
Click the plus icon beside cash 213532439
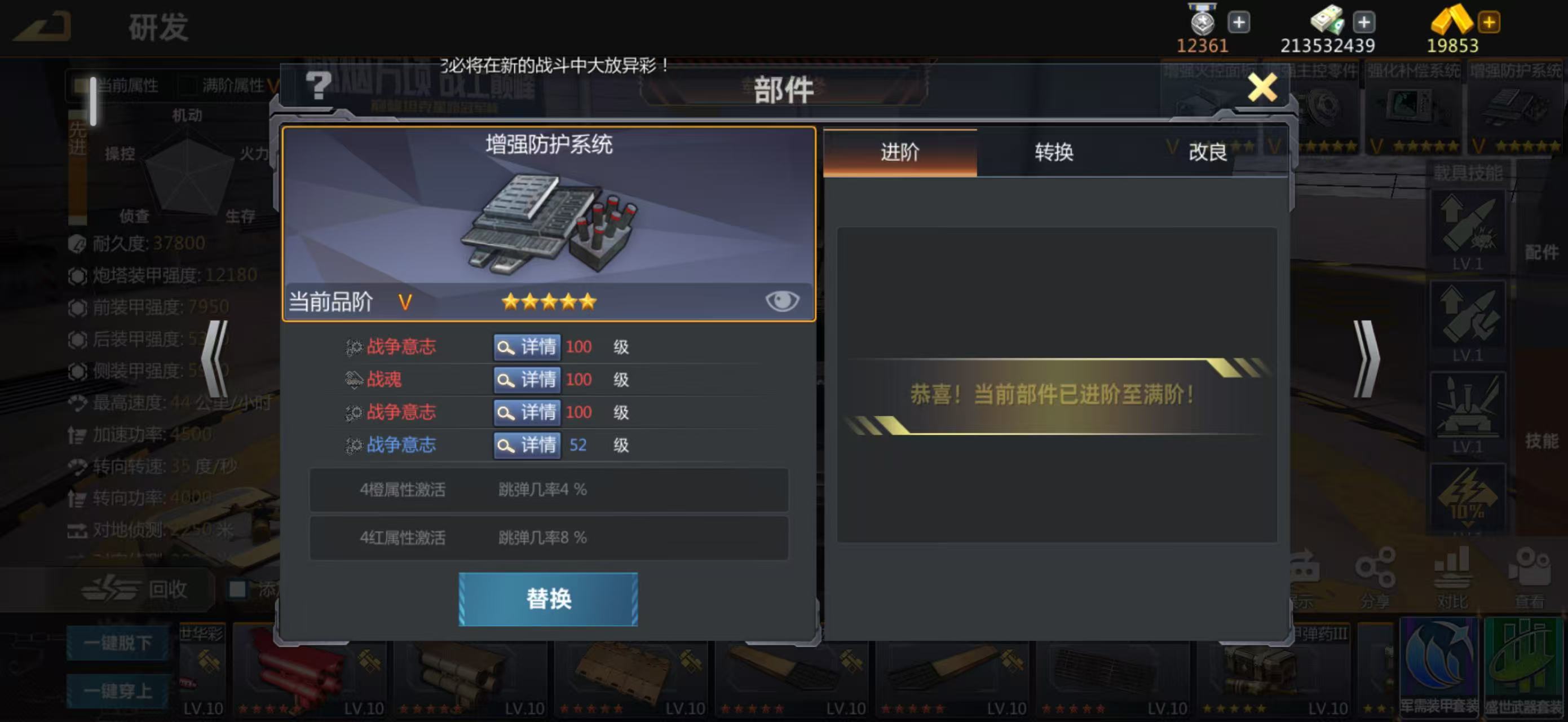point(1364,23)
